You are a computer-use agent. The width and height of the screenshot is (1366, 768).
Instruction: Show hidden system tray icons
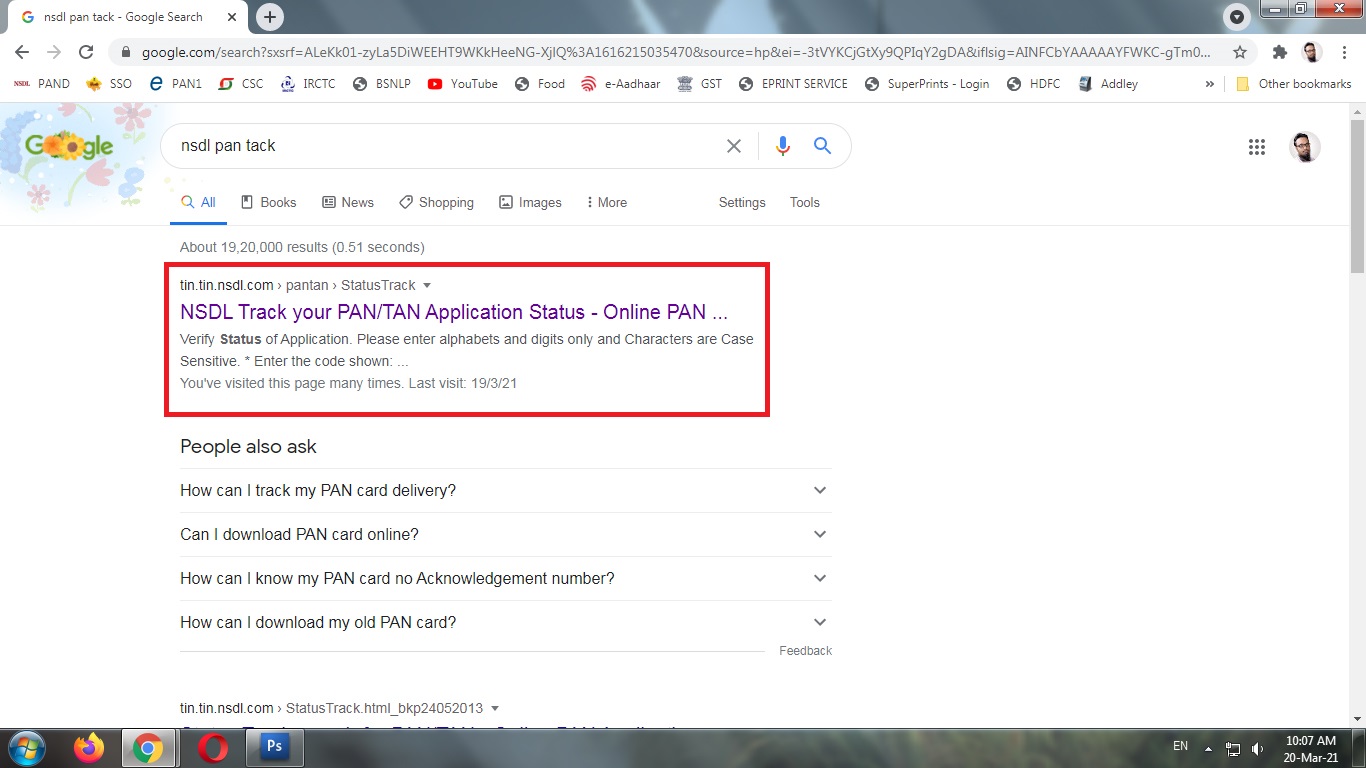[1208, 748]
